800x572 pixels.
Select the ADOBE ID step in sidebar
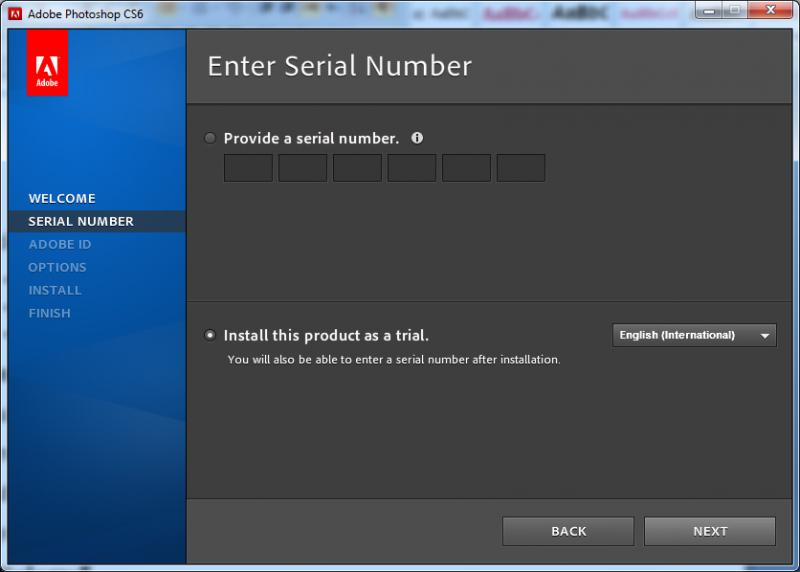click(60, 244)
